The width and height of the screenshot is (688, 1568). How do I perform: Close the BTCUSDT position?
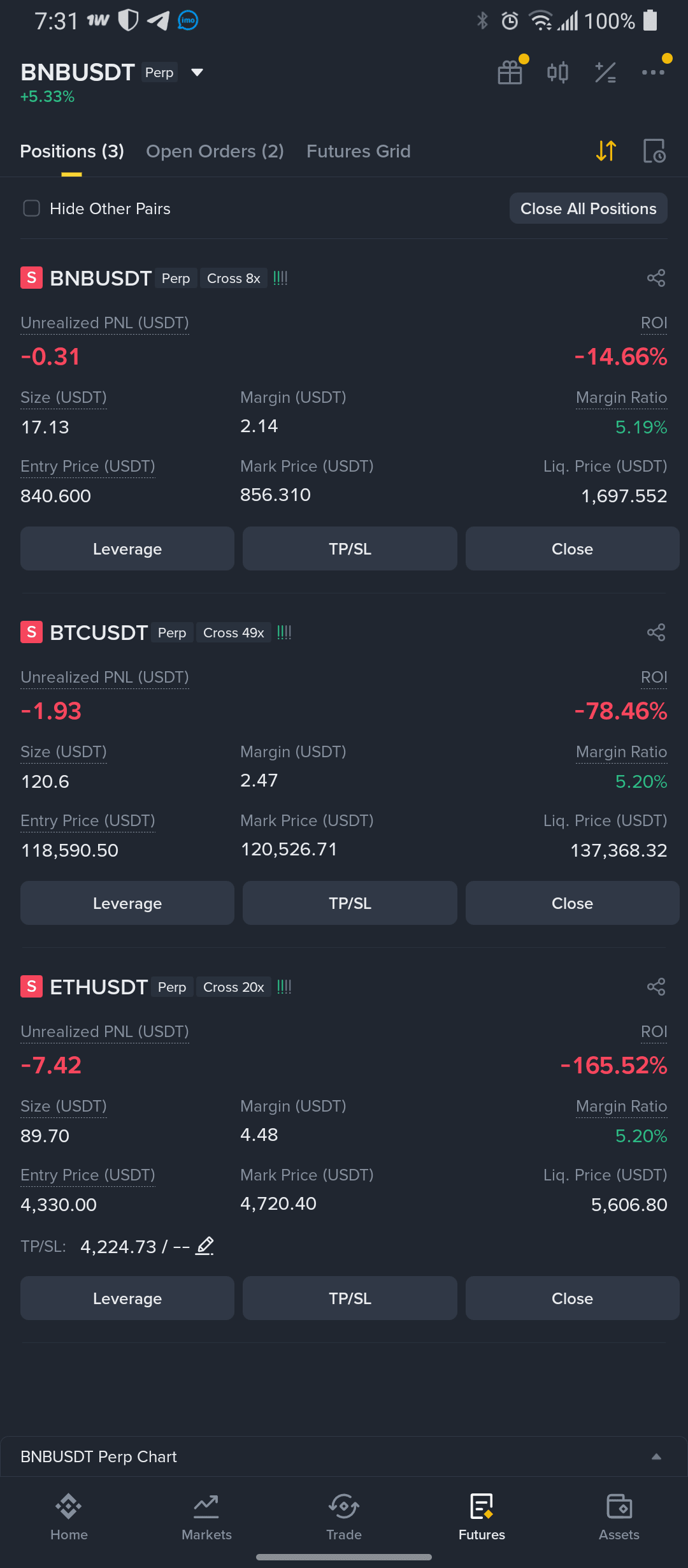pos(572,903)
